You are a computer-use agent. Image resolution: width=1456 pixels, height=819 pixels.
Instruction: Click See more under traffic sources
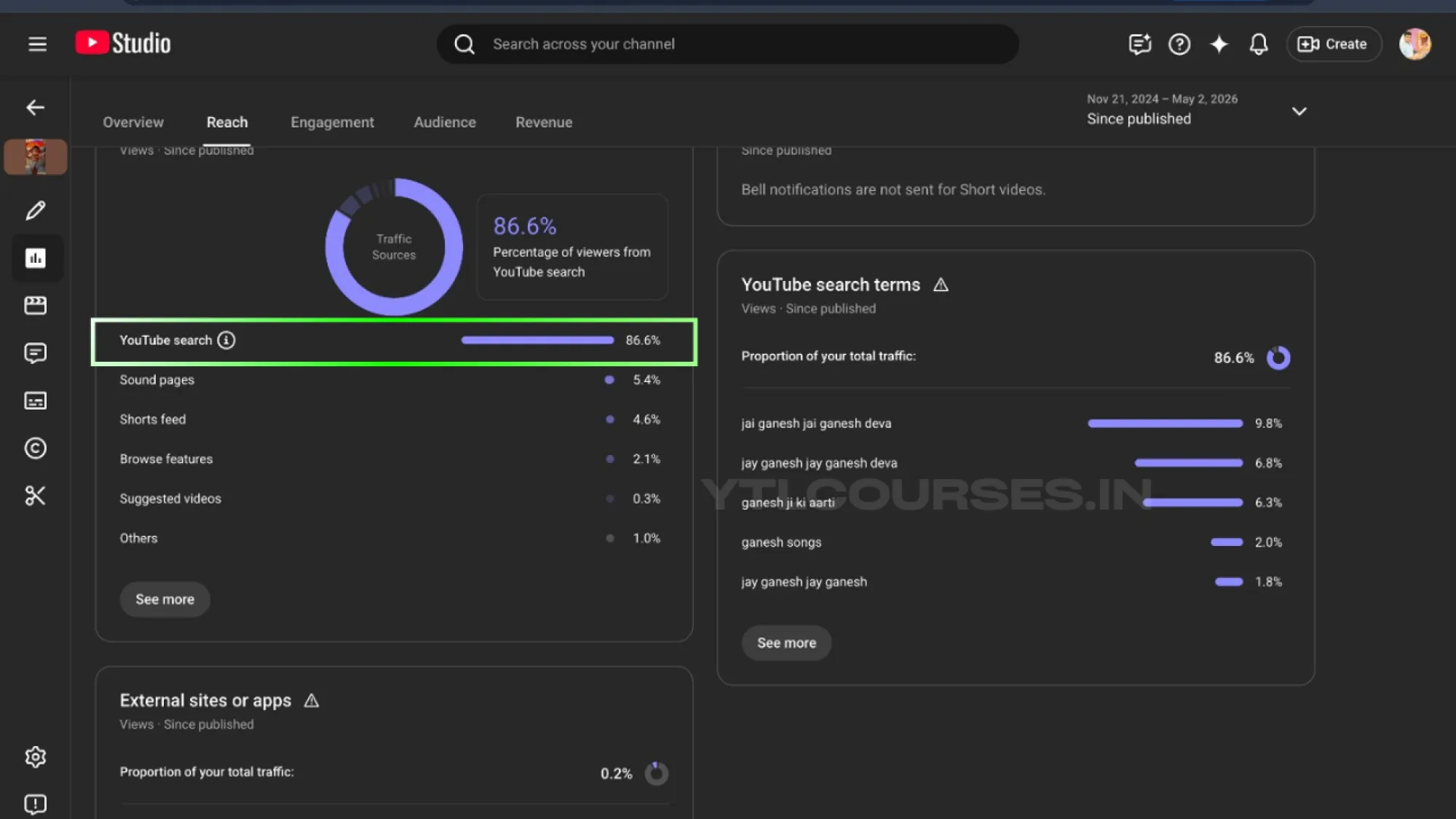(x=165, y=599)
